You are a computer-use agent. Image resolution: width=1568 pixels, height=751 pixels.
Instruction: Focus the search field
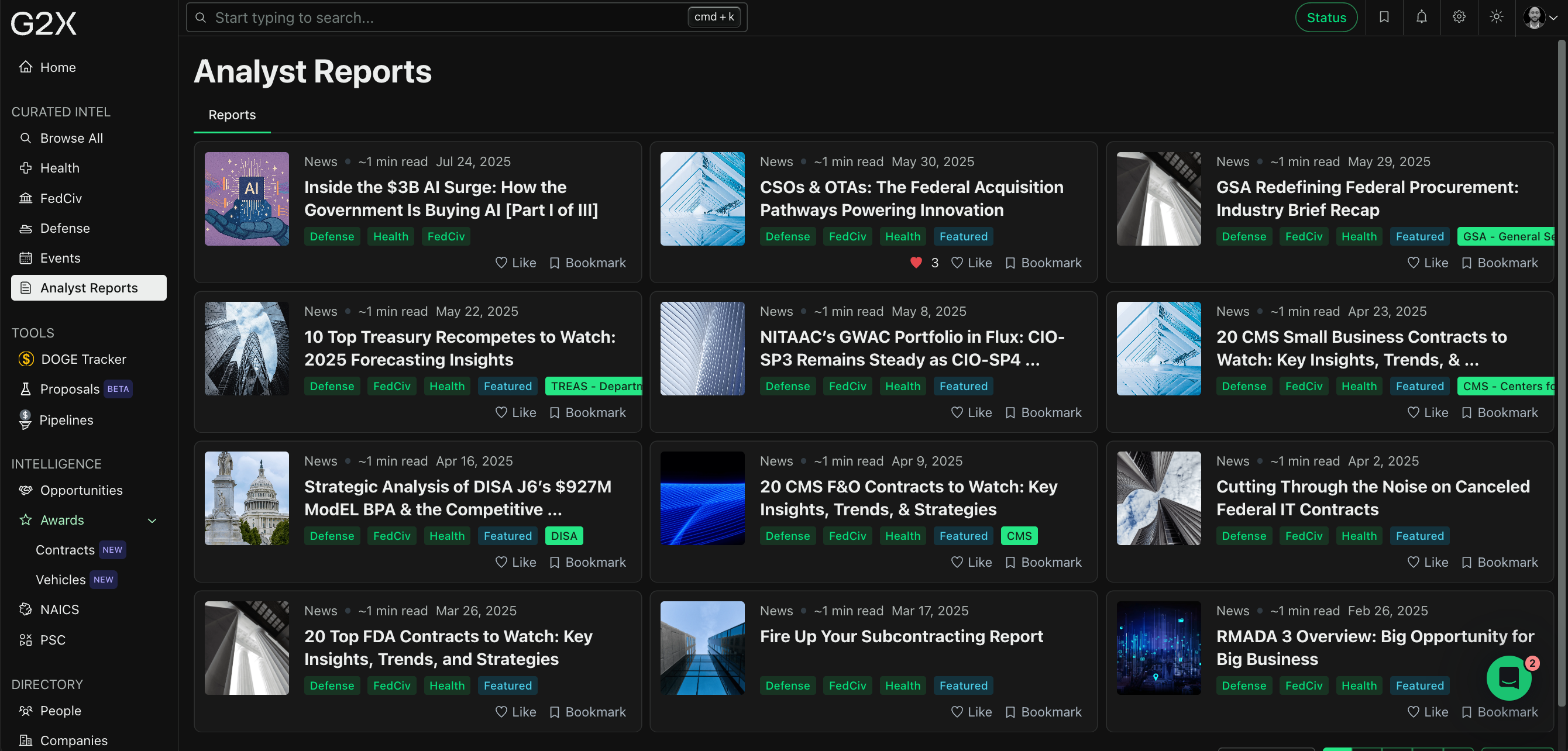point(466,17)
